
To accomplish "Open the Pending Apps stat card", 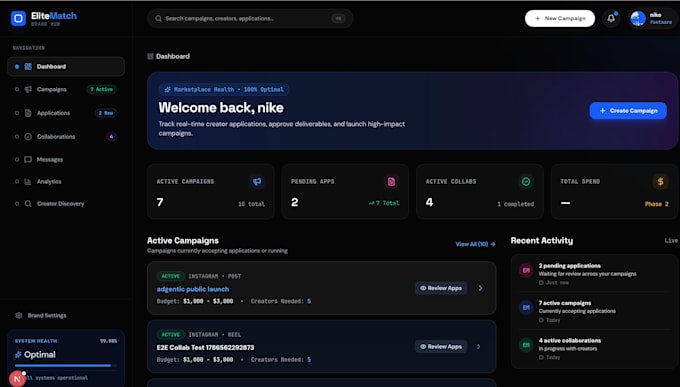I will tap(345, 191).
